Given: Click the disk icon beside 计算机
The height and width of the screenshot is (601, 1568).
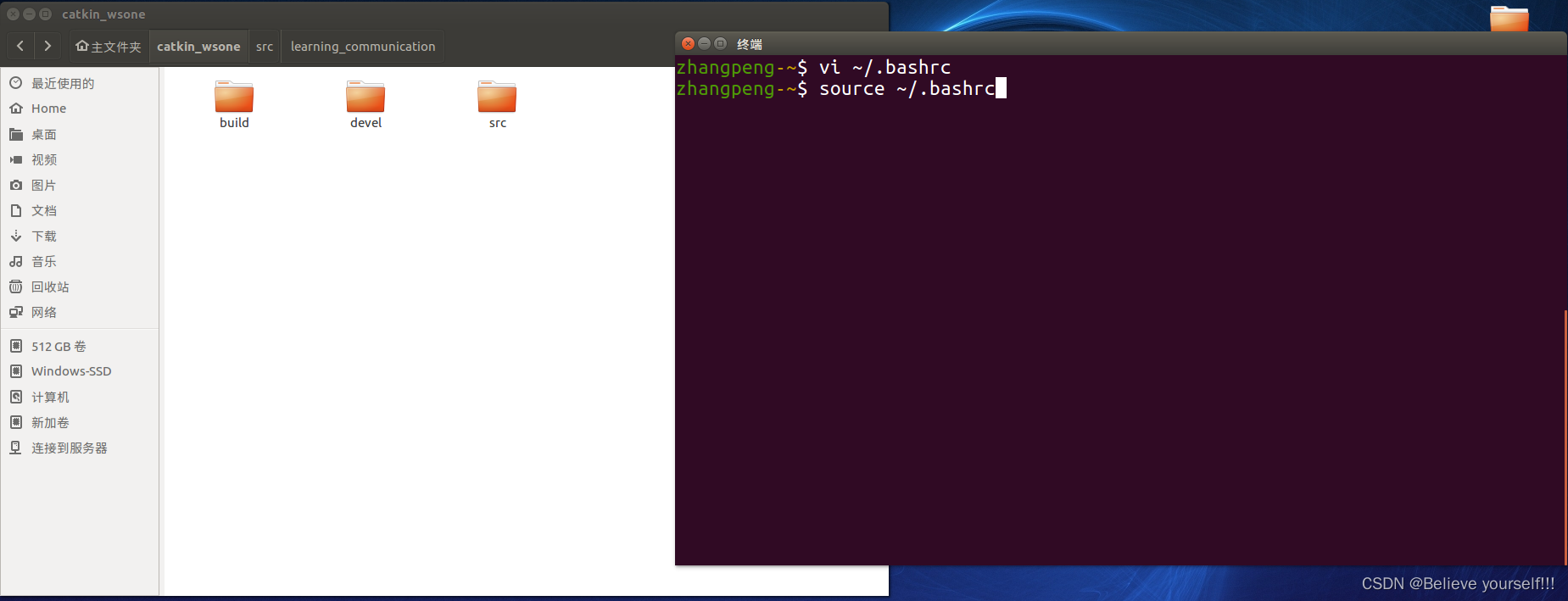Looking at the screenshot, I should coord(15,397).
